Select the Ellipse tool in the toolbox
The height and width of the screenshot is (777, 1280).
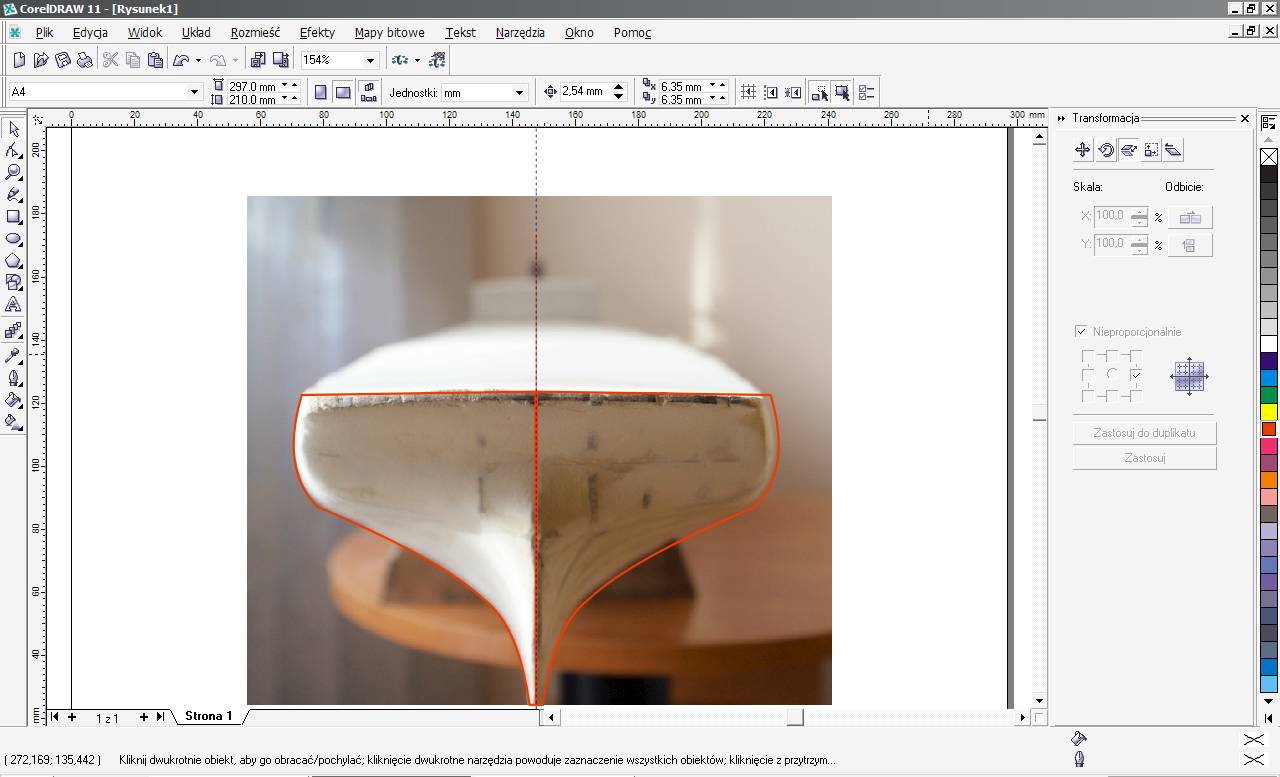pos(13,239)
